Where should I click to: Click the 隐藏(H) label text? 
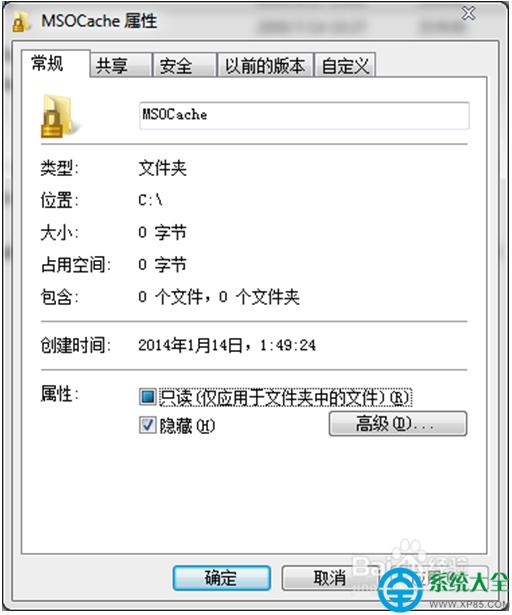(188, 426)
